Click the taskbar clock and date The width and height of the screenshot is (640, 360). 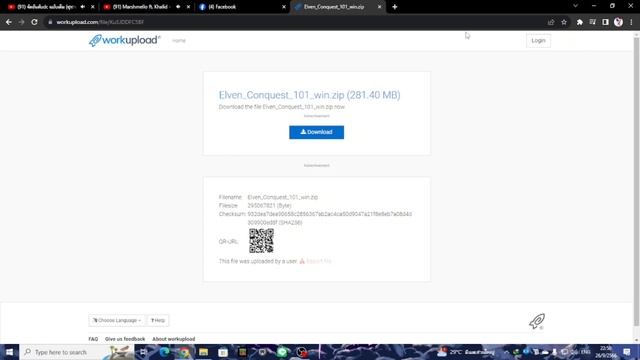click(606, 352)
